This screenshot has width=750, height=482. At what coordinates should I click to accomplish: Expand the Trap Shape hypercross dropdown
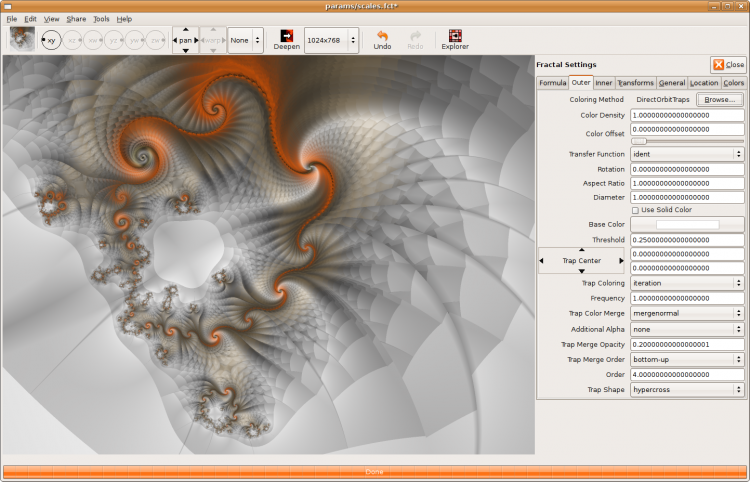[687, 389]
